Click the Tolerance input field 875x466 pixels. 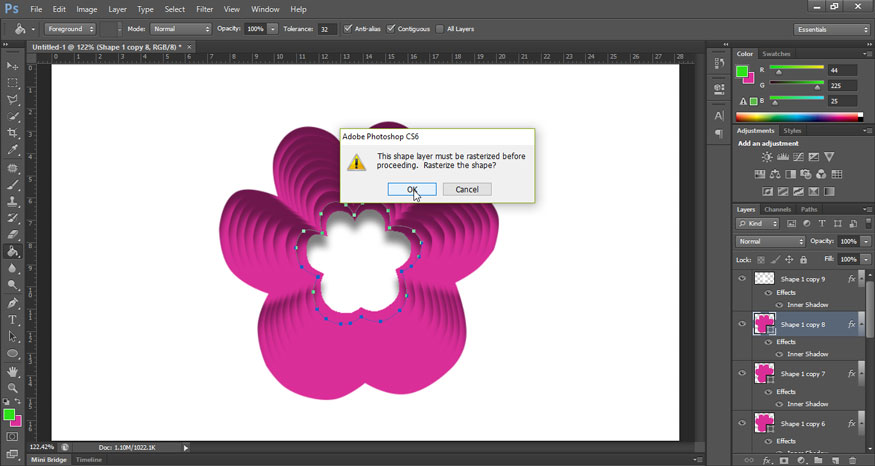pyautogui.click(x=327, y=29)
